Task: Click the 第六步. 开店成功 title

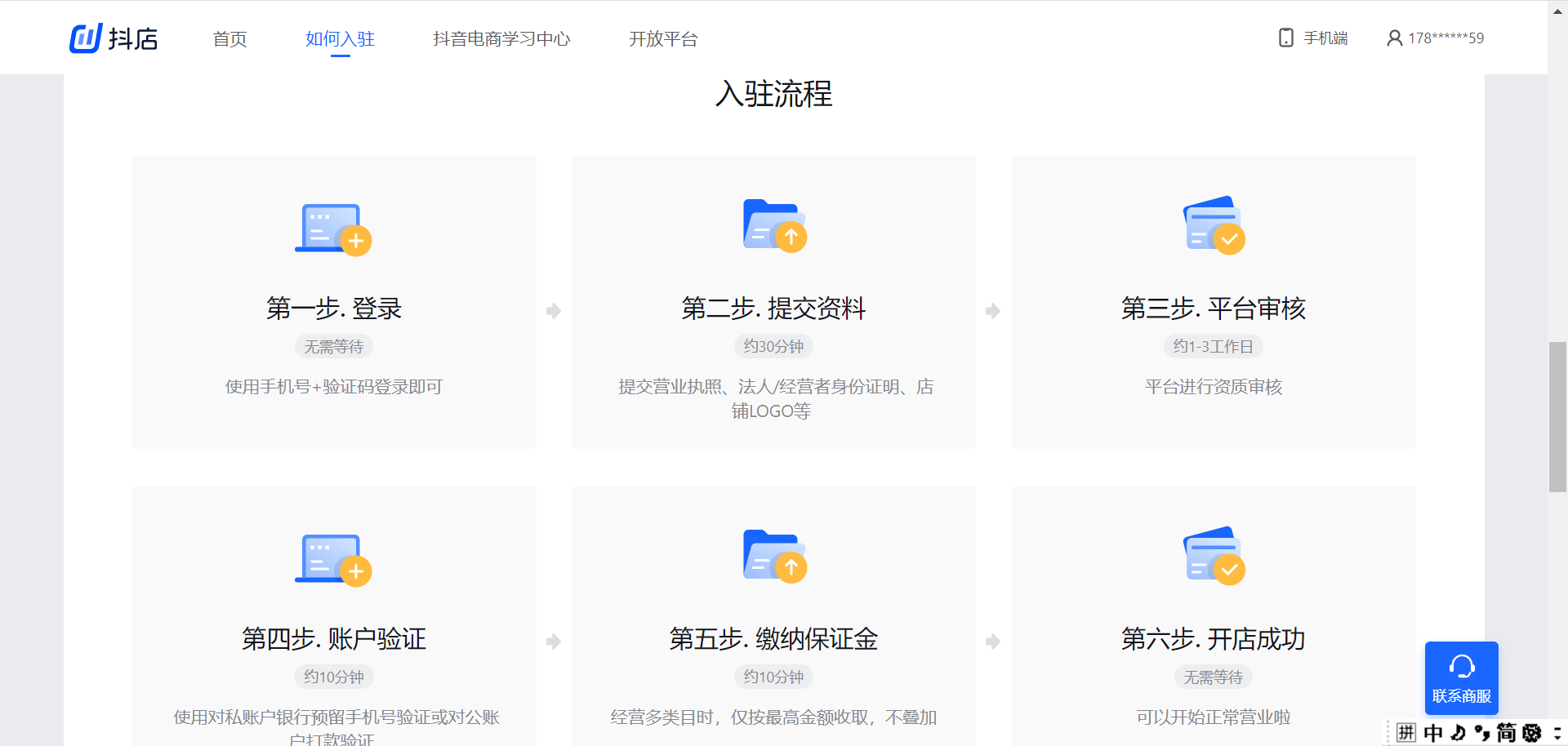Action: pyautogui.click(x=1214, y=638)
